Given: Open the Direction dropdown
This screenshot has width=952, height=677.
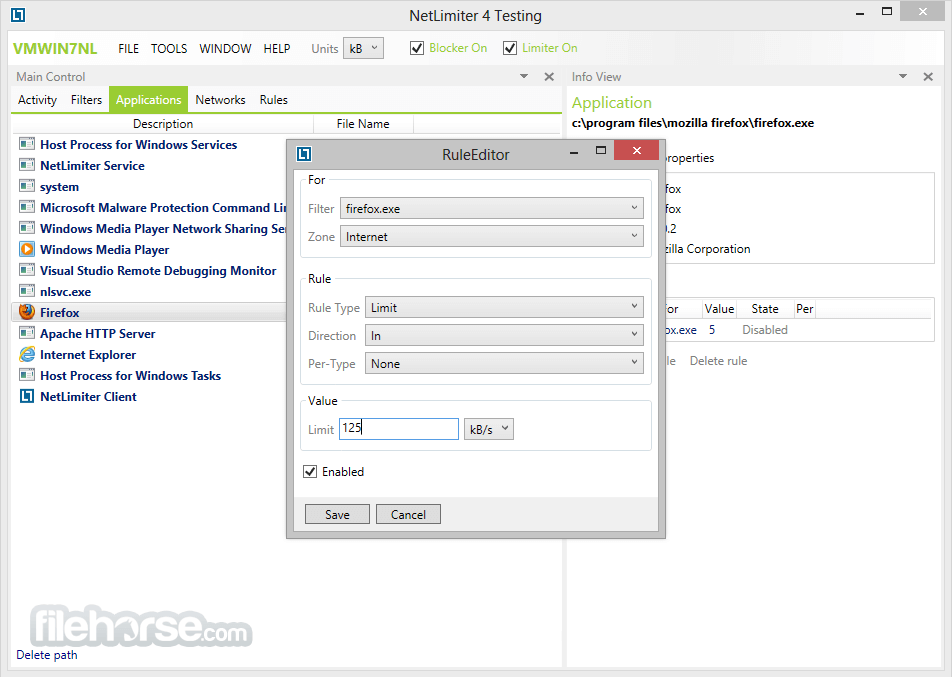Looking at the screenshot, I should pos(504,335).
